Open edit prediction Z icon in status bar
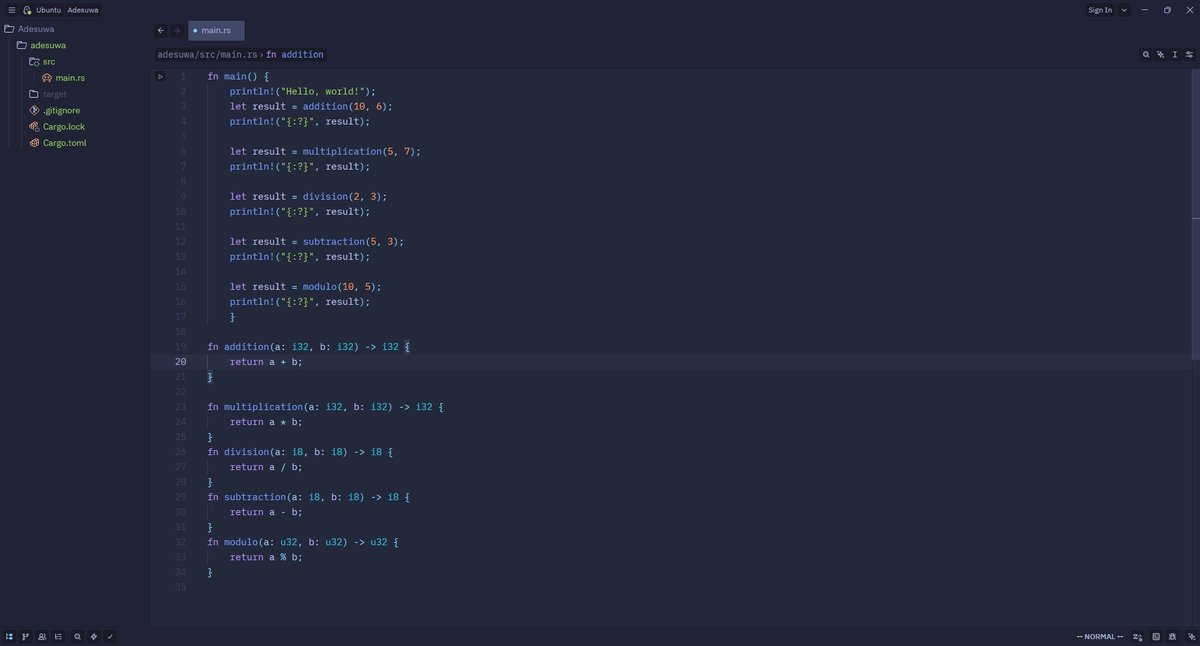Image resolution: width=1200 pixels, height=646 pixels. pos(1138,636)
